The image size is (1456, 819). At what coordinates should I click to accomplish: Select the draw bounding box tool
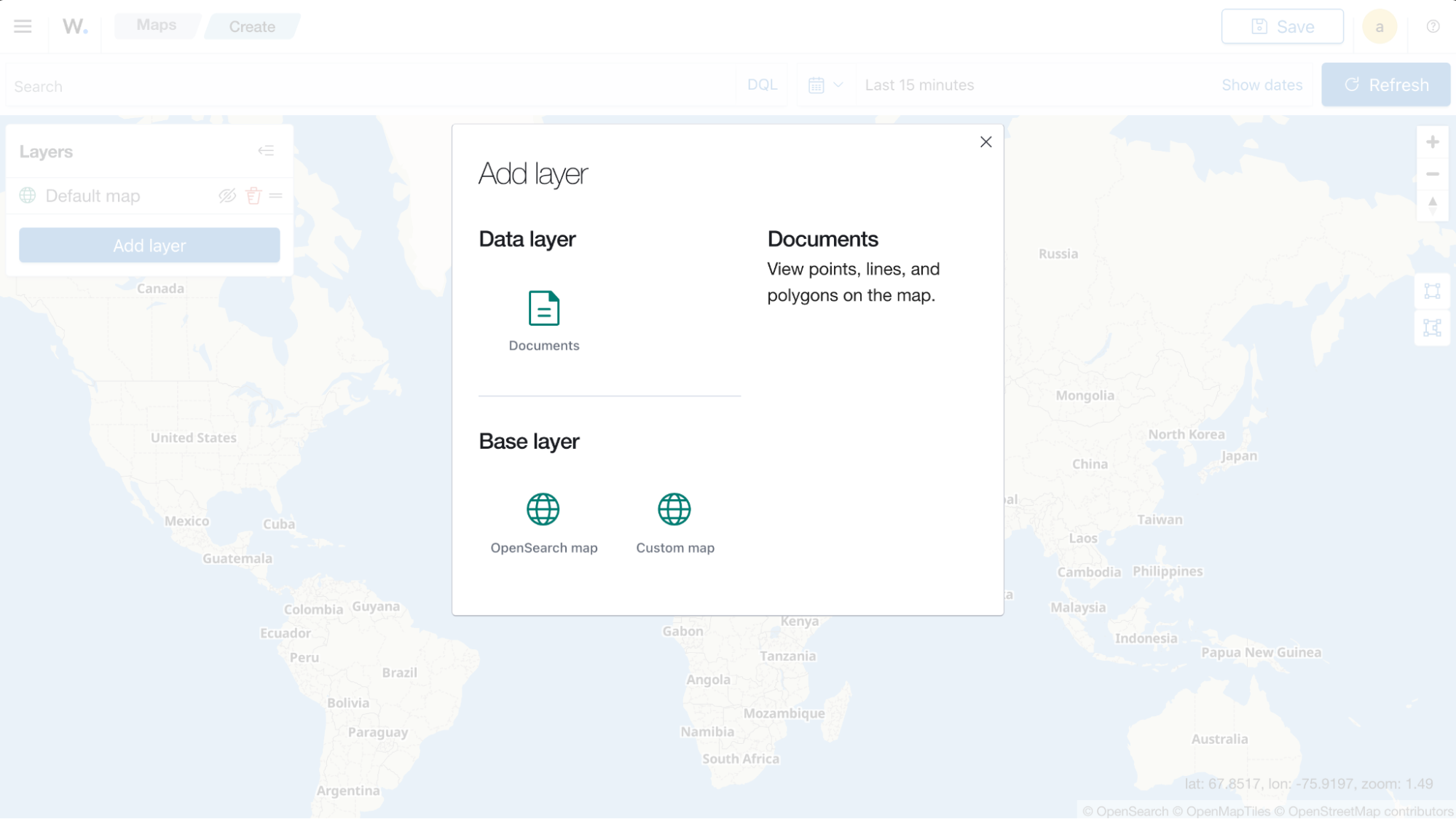(x=1432, y=291)
